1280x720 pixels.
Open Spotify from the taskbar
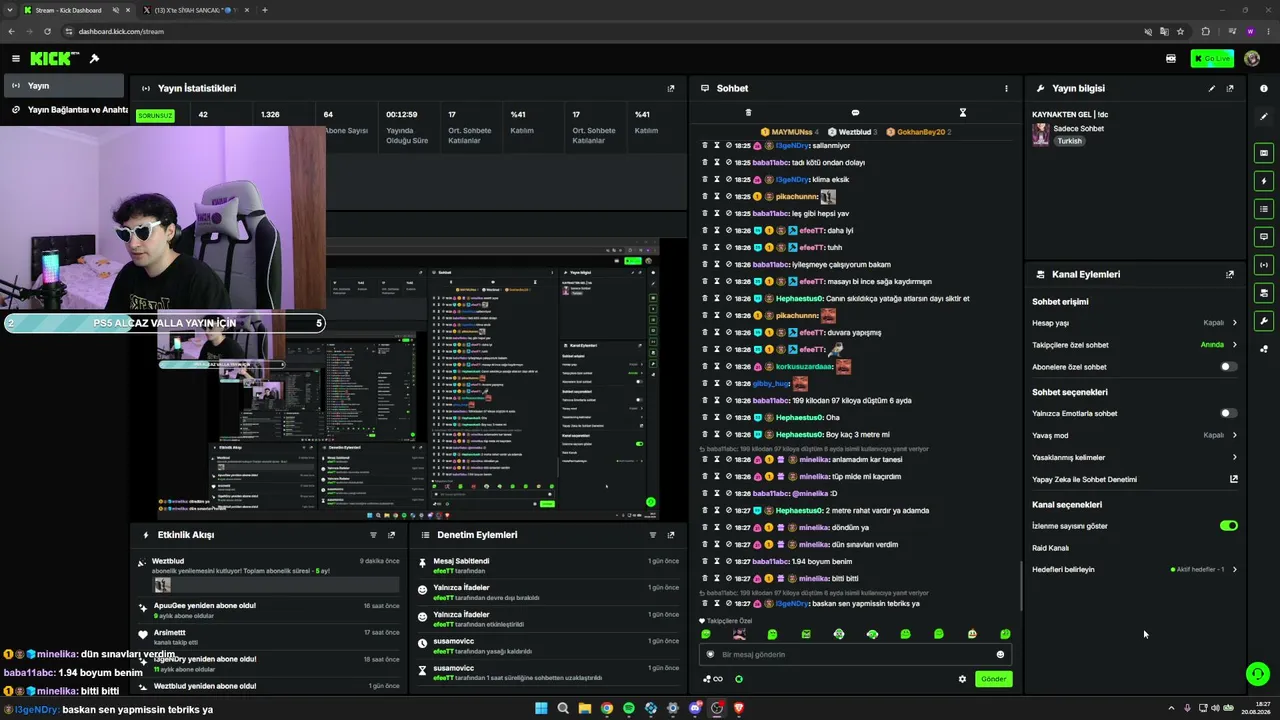click(x=628, y=708)
